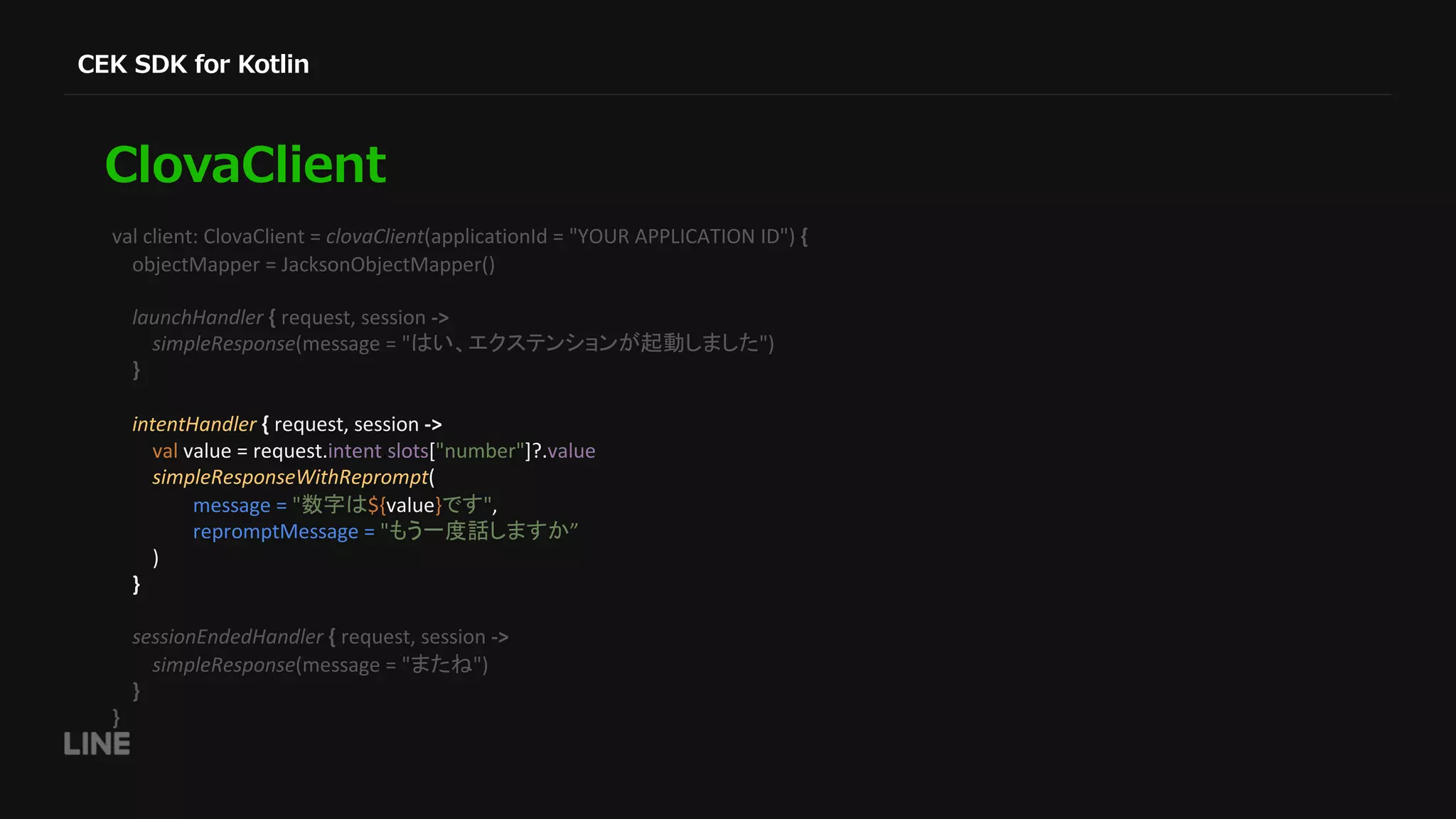Screen dimensions: 1456x819
Task: Click the 'repromptMessage' parameter line
Action: coord(385,531)
